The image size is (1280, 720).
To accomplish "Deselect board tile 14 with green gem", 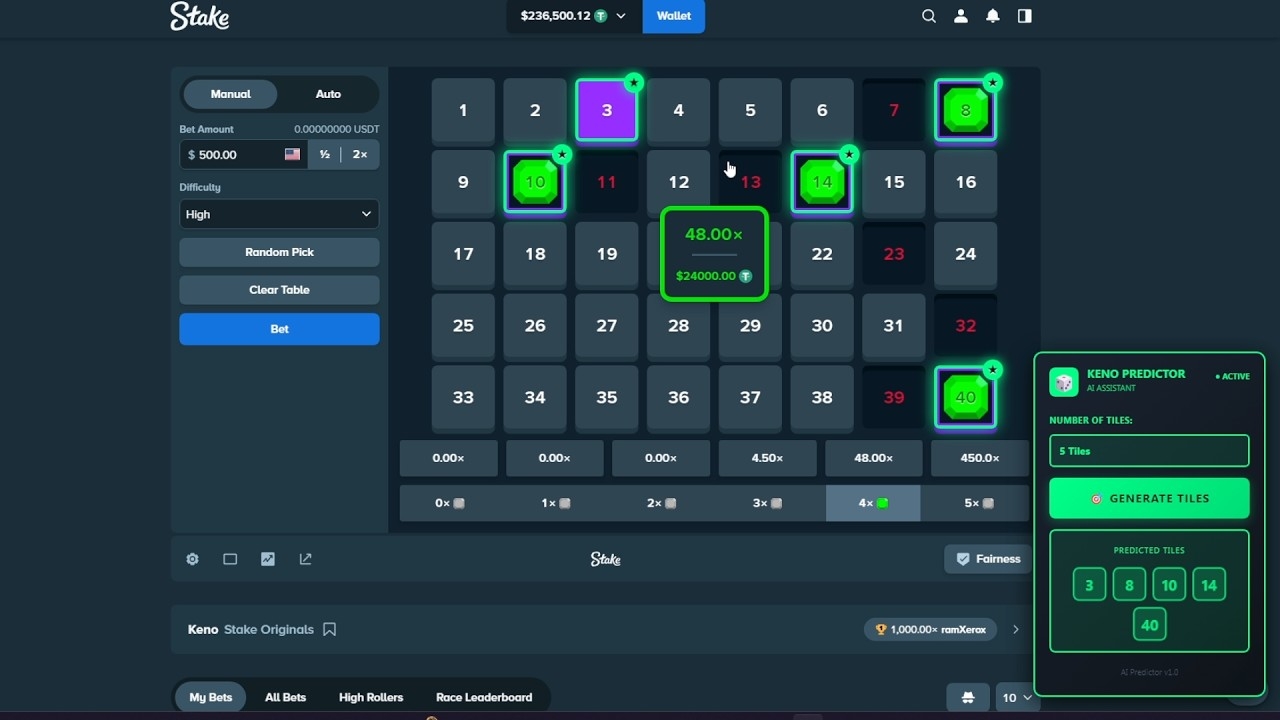I will tap(822, 182).
